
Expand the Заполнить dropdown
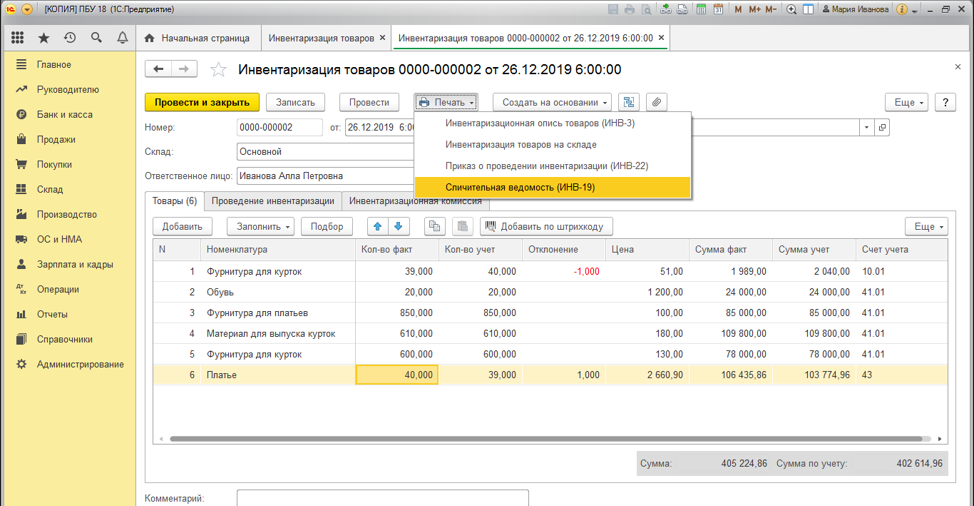260,227
